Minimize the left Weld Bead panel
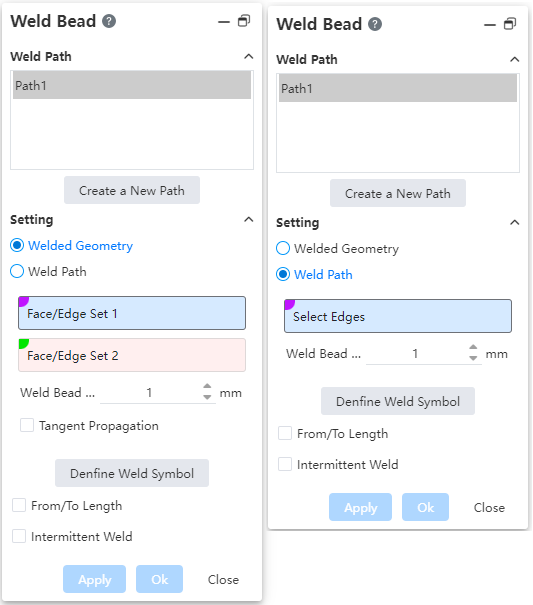The image size is (533, 605). click(x=224, y=22)
